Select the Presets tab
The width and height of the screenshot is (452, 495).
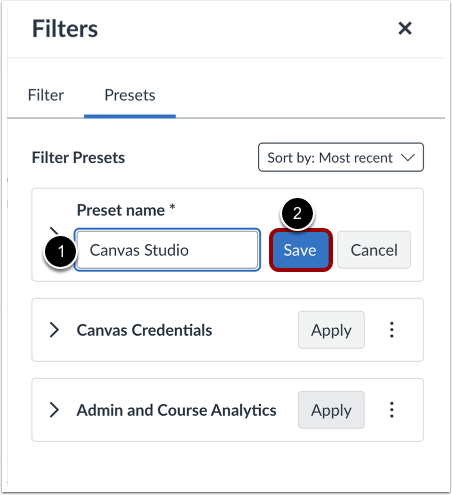tap(130, 95)
